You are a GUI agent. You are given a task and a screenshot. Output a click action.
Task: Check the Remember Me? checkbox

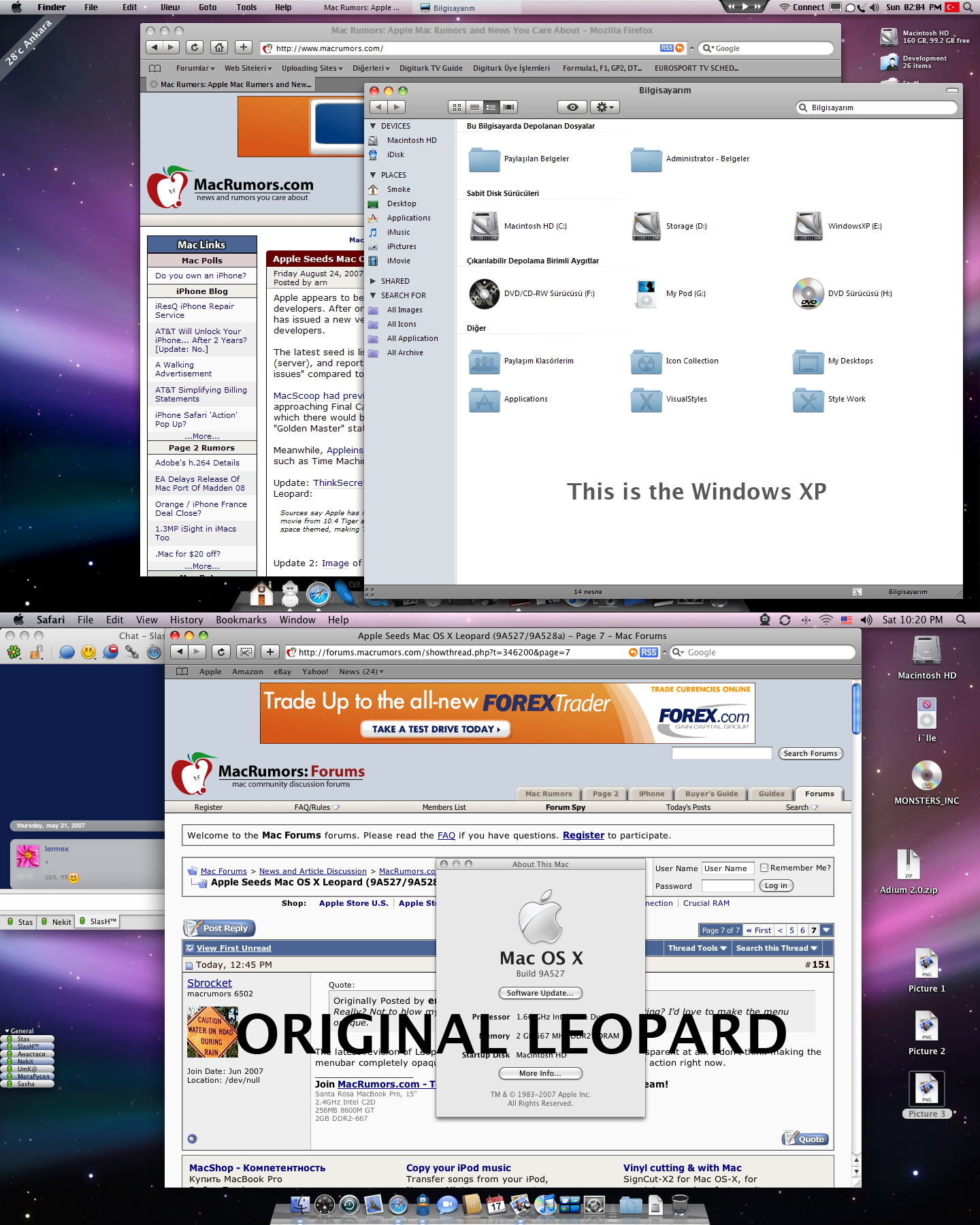[764, 868]
